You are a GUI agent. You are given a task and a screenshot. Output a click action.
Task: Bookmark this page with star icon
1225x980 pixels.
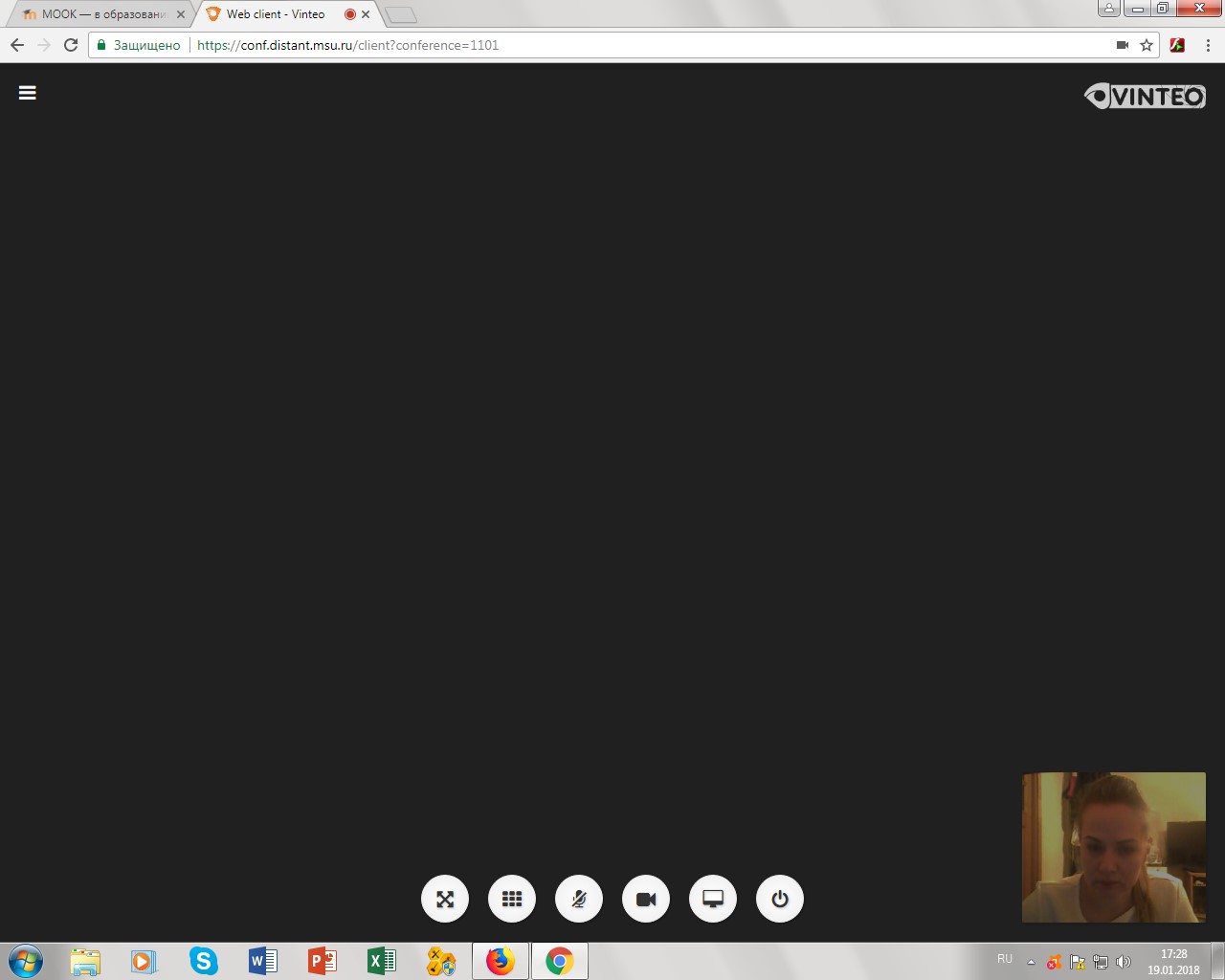(x=1147, y=45)
